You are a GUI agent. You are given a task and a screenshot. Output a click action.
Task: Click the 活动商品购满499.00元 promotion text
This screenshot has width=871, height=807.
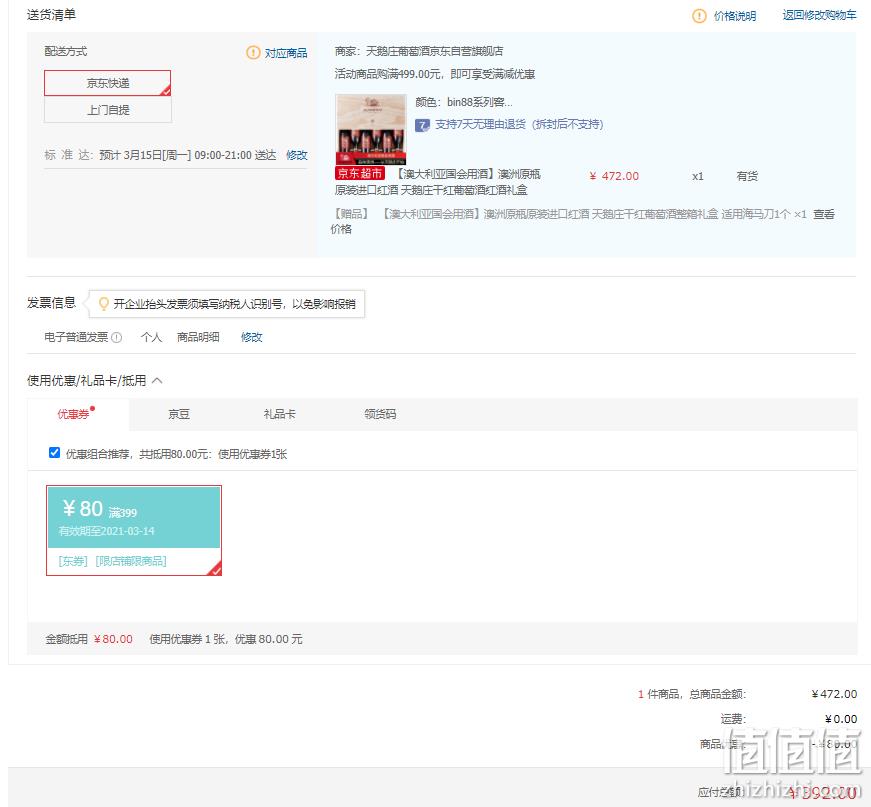click(x=435, y=74)
